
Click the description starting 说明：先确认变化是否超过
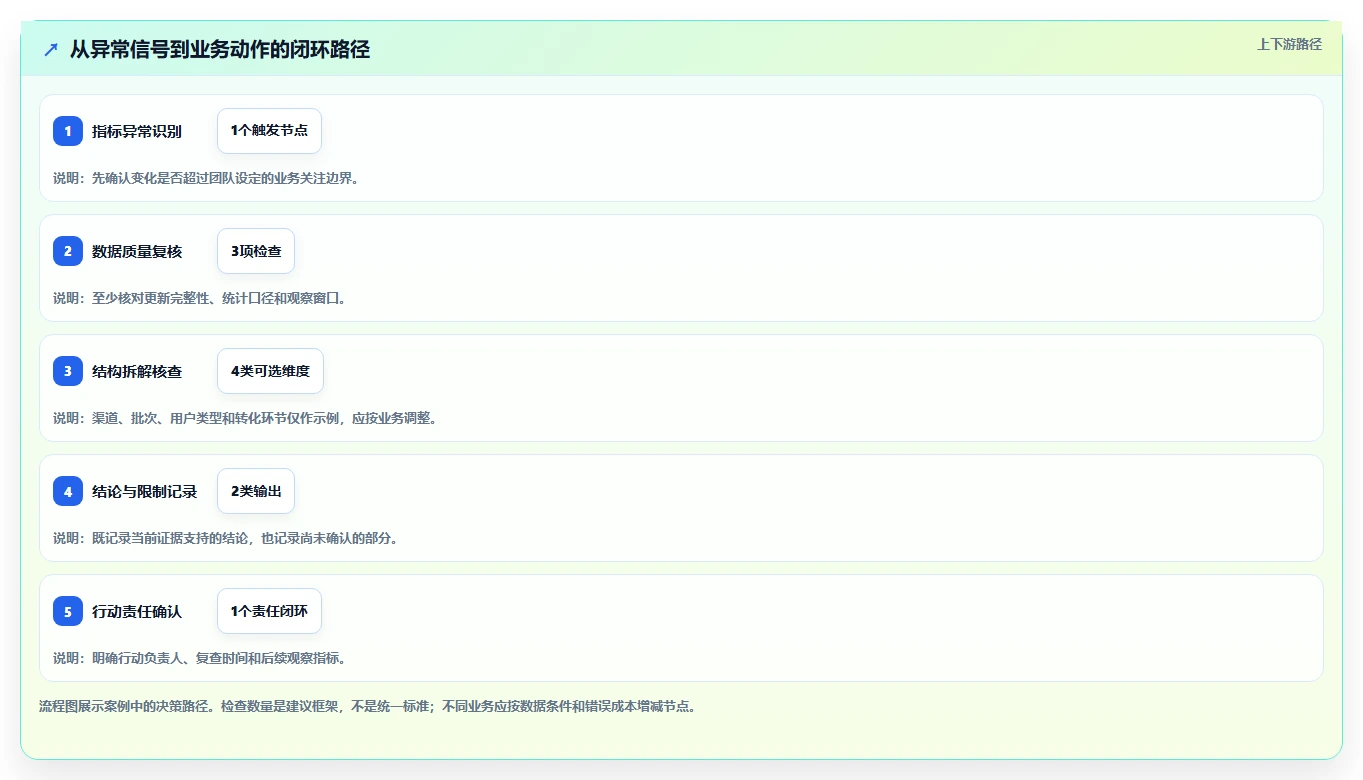pyautogui.click(x=206, y=178)
